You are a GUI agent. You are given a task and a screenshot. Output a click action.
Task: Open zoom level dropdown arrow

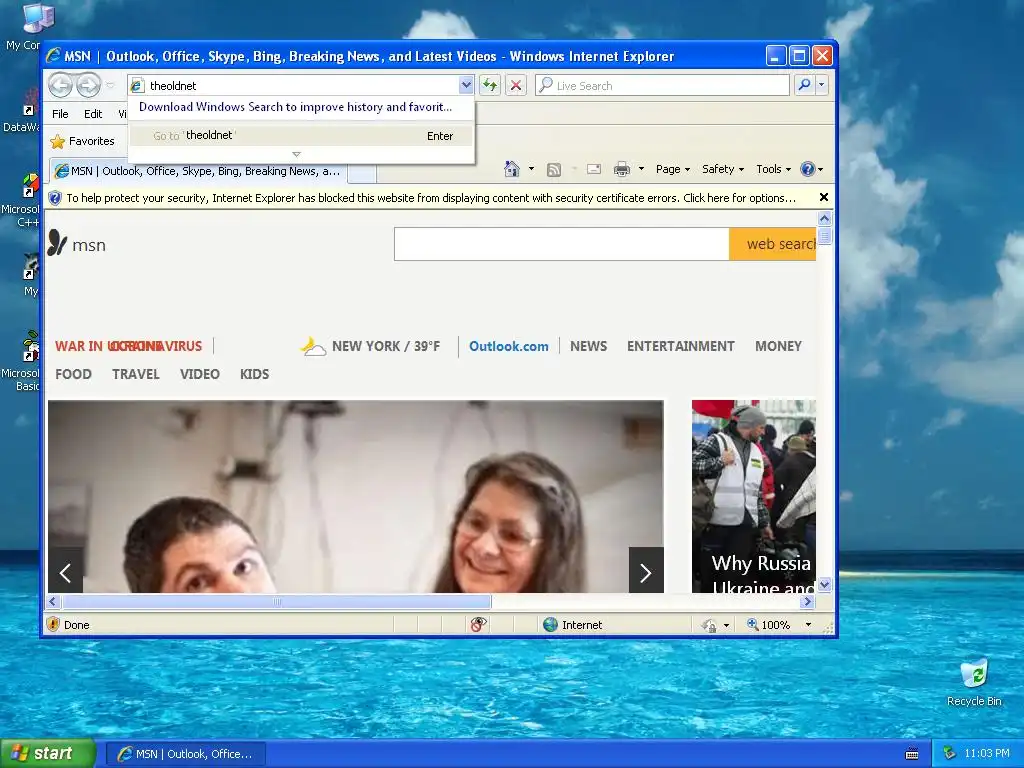(x=808, y=625)
